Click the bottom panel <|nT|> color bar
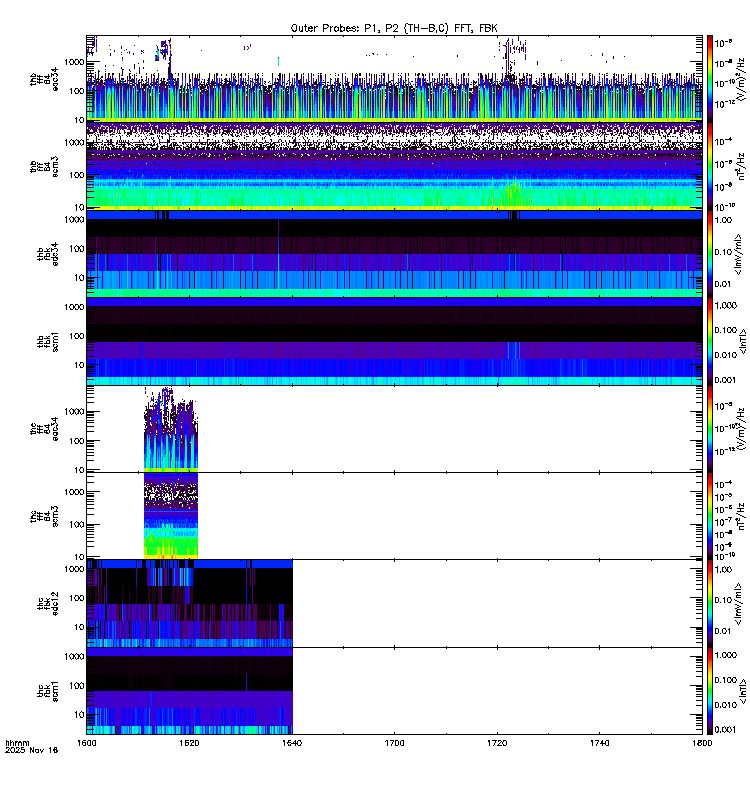This screenshot has height=800, width=750. click(x=710, y=691)
